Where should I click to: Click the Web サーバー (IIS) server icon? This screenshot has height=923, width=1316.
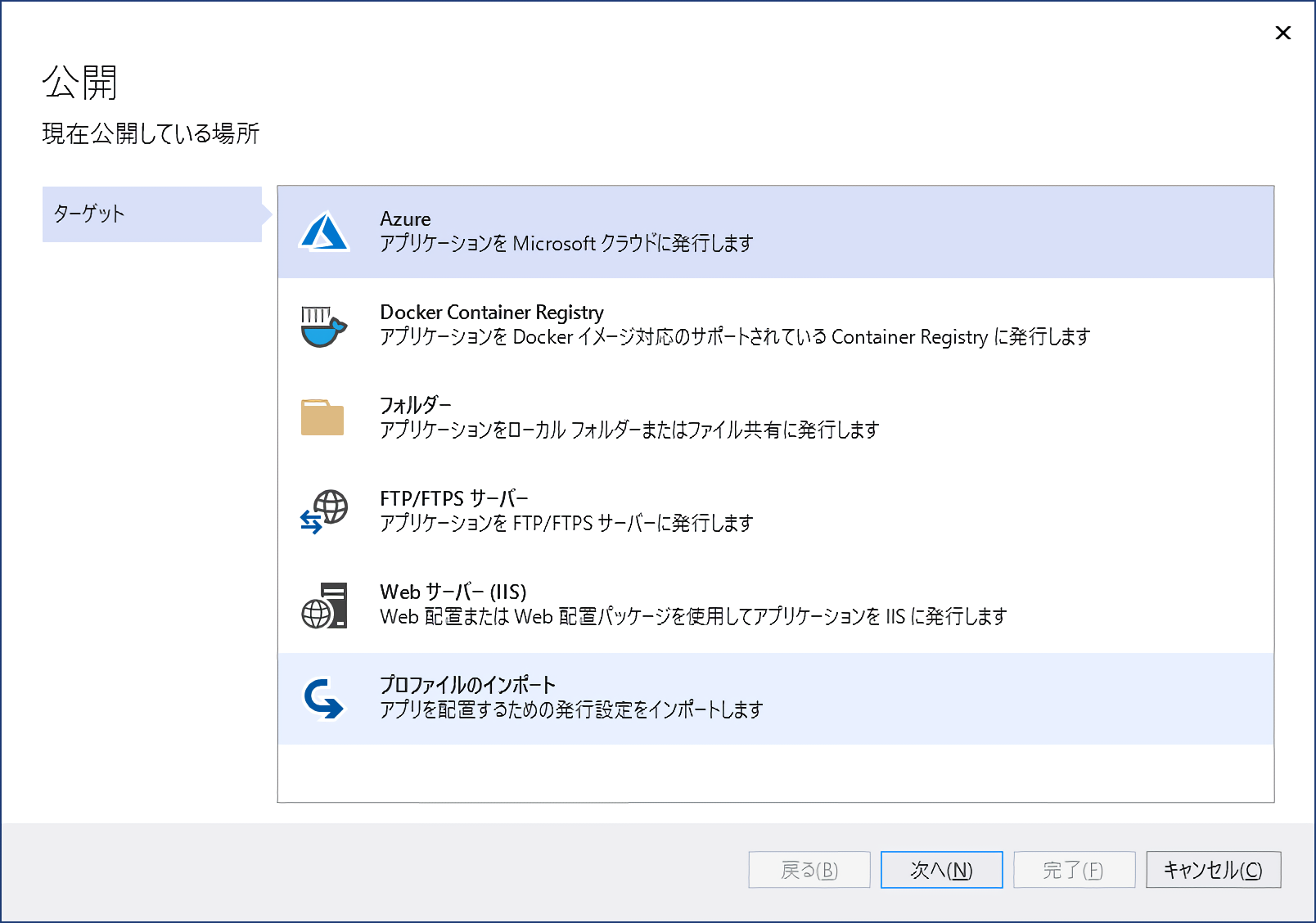[325, 606]
